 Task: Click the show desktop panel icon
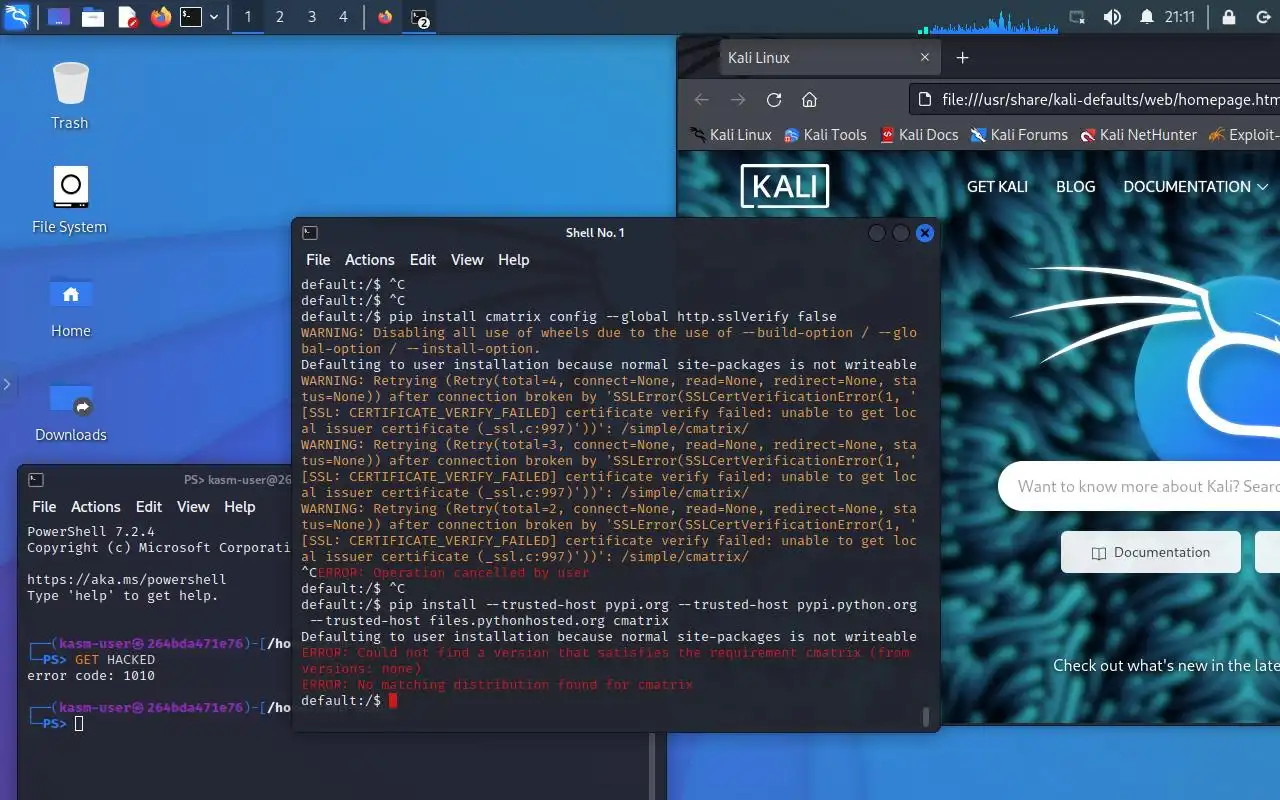tap(59, 17)
